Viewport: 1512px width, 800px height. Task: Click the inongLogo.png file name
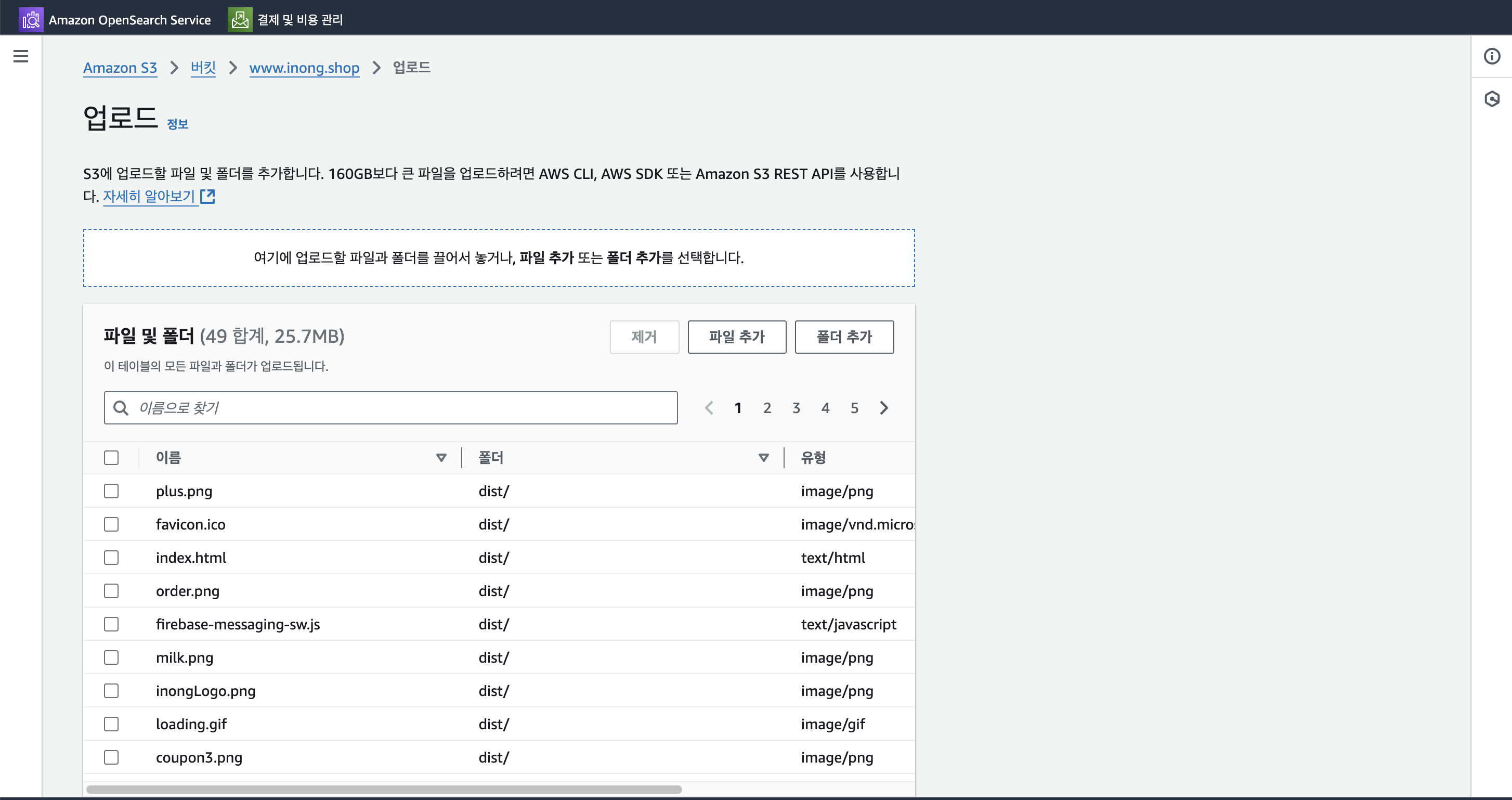pyautogui.click(x=206, y=691)
